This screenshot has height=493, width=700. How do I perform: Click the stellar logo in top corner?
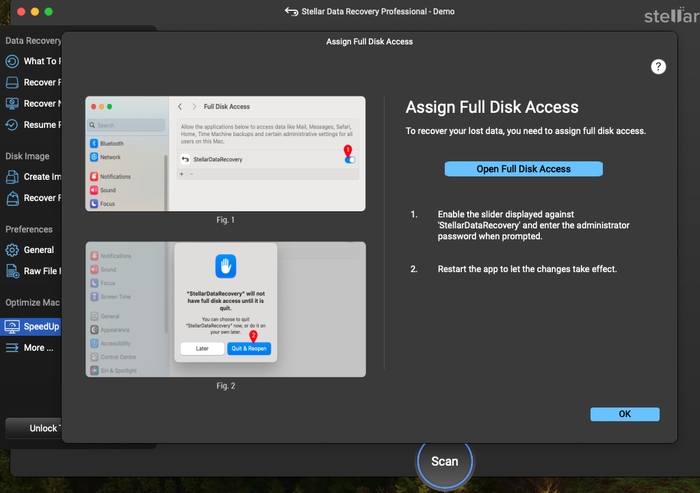click(671, 16)
